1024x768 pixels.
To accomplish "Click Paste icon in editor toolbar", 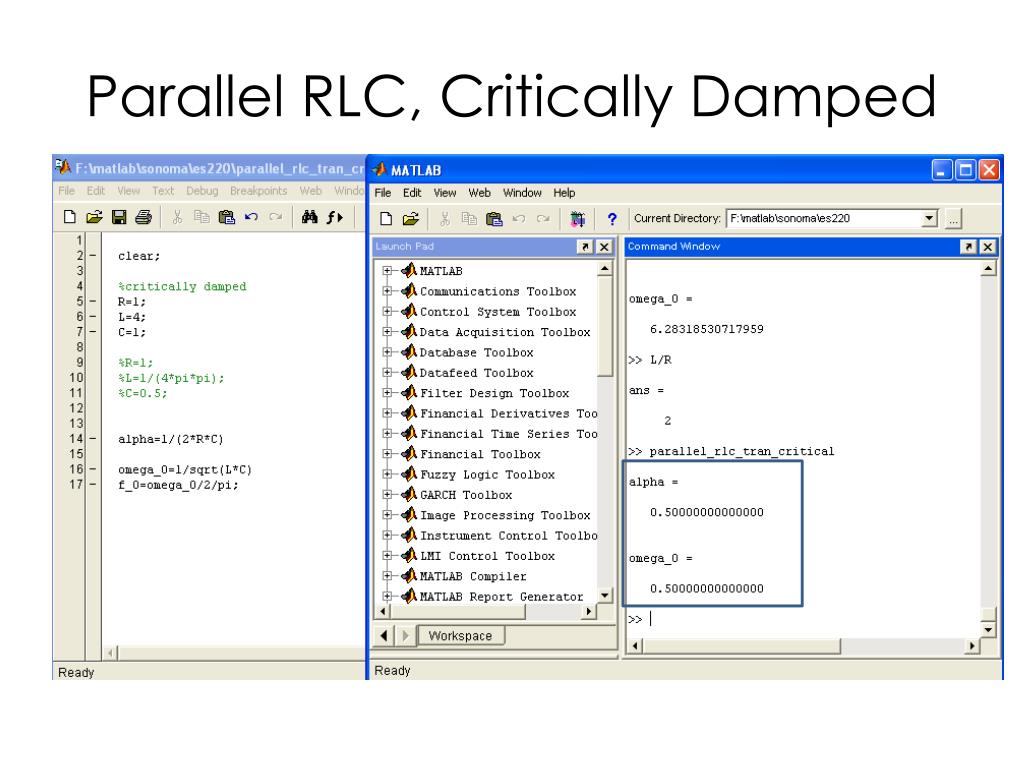I will pyautogui.click(x=227, y=217).
